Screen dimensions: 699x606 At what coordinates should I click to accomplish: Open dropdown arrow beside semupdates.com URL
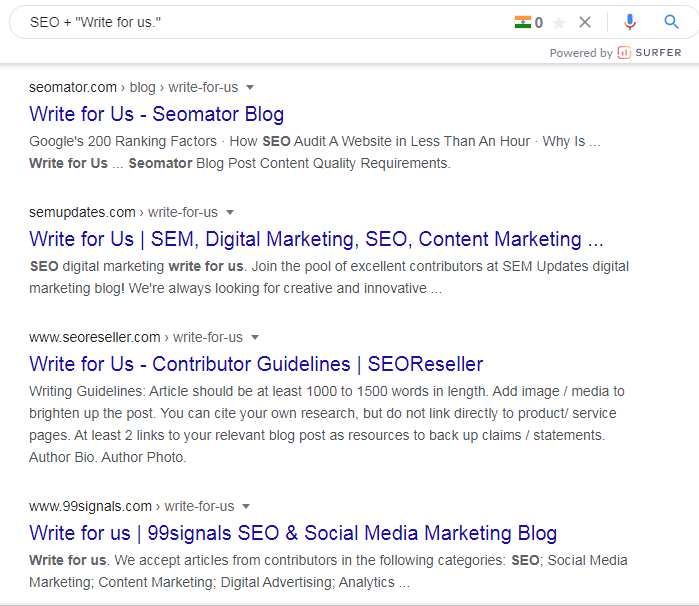coord(230,212)
